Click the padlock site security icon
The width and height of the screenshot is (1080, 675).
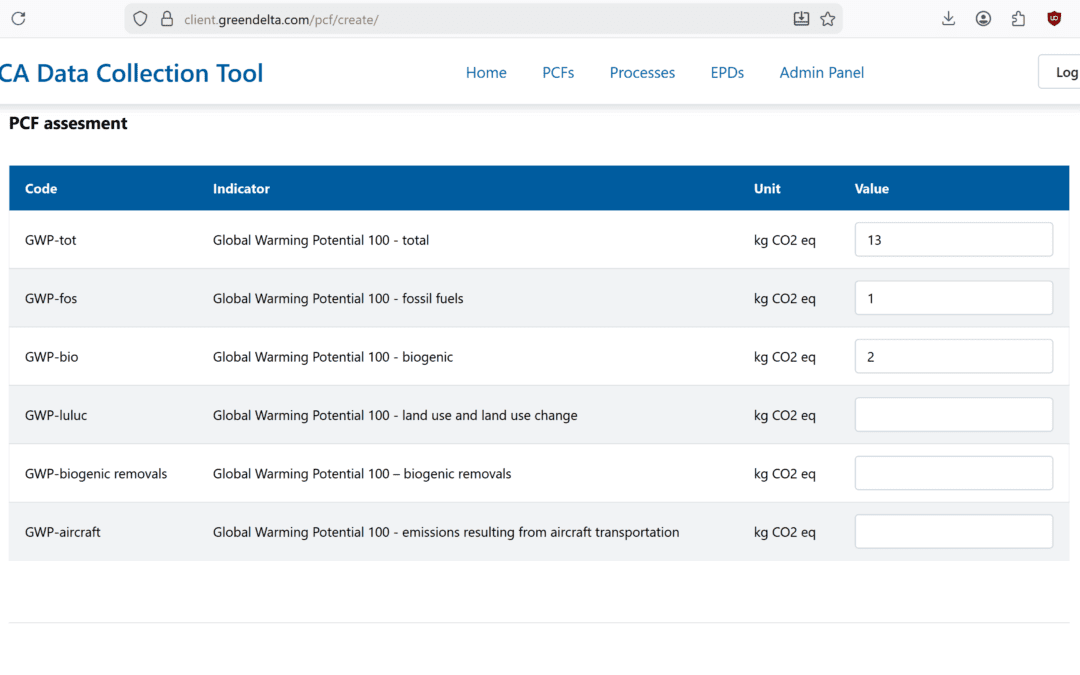(x=166, y=19)
